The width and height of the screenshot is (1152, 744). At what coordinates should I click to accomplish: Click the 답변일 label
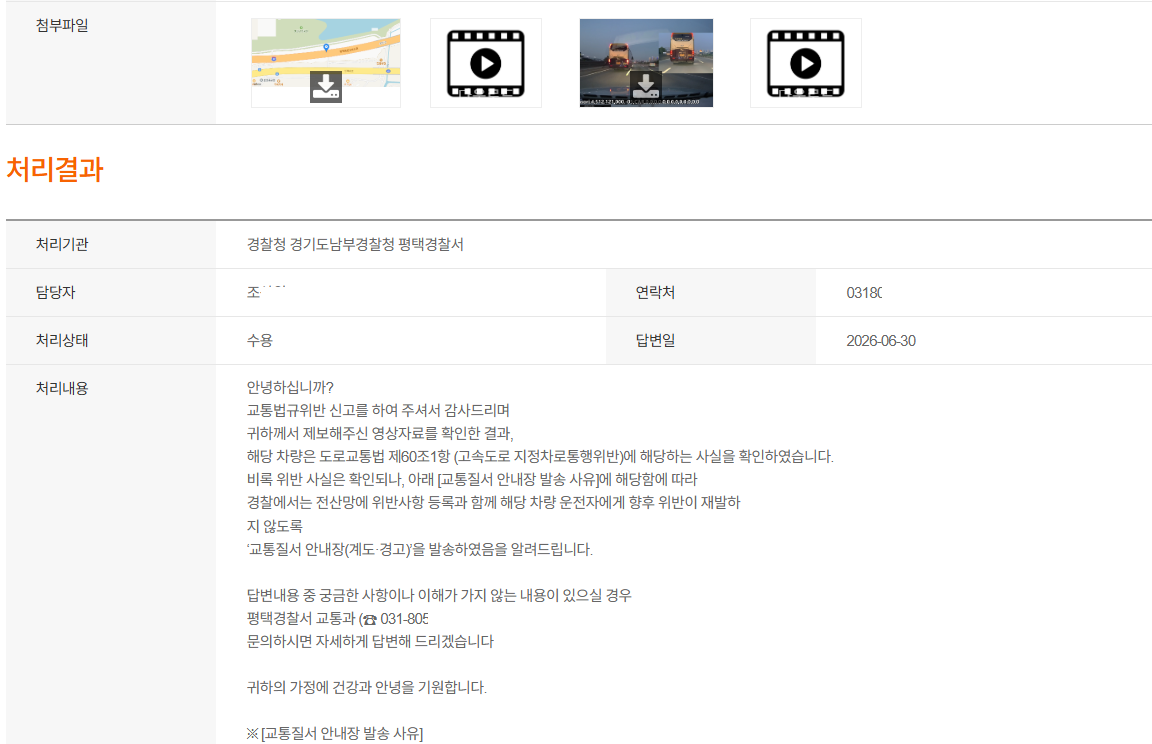coord(655,341)
